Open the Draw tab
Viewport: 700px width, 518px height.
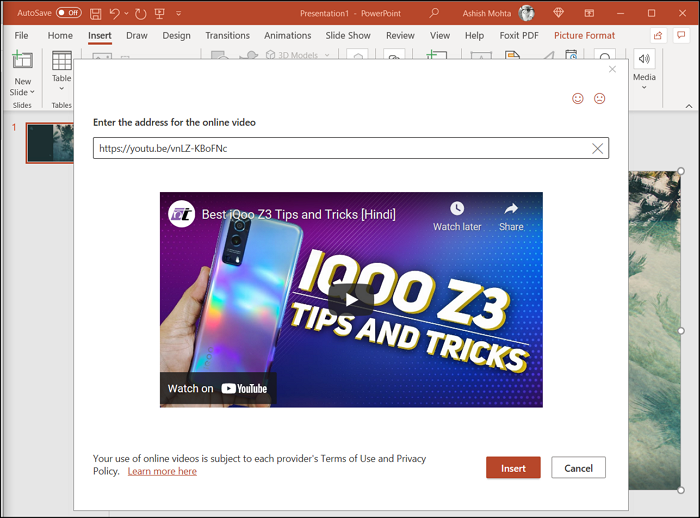coord(137,35)
